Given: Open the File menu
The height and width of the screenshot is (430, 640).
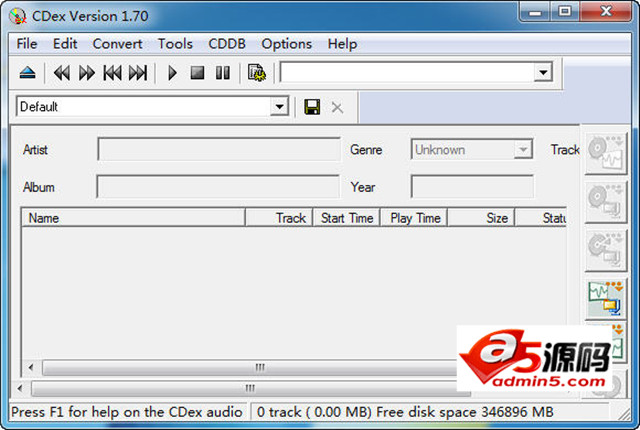Looking at the screenshot, I should pyautogui.click(x=27, y=44).
